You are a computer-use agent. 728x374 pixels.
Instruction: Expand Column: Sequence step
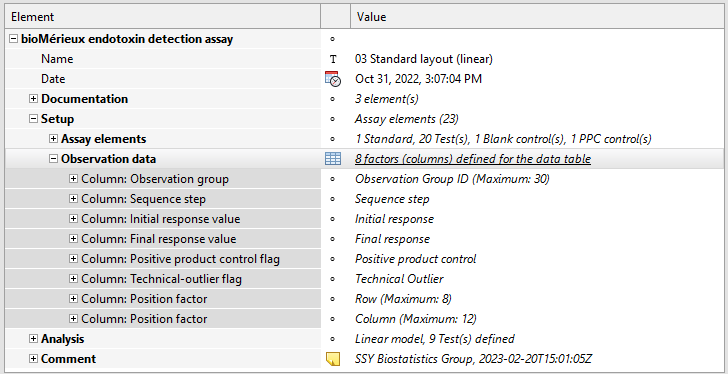pyautogui.click(x=73, y=199)
